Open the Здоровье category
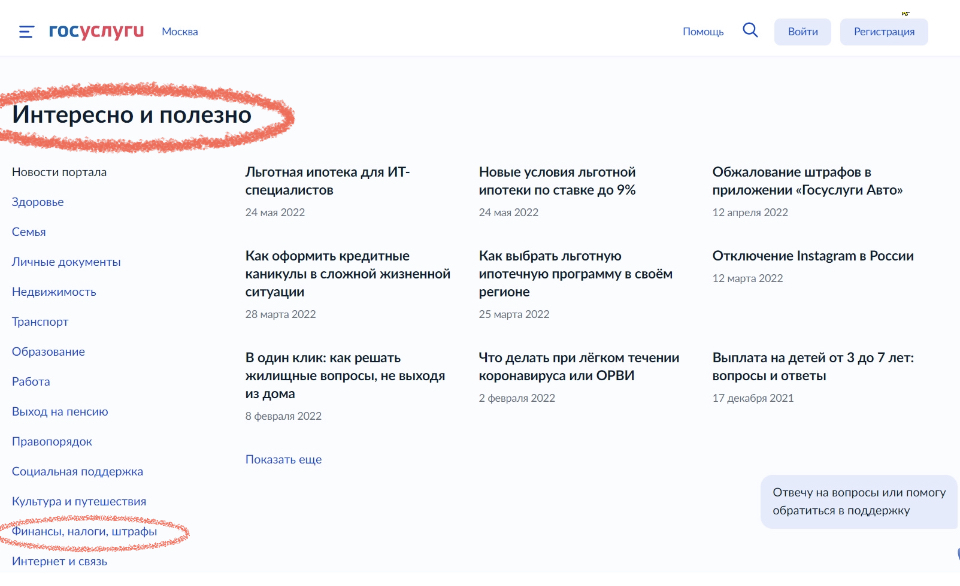 click(x=37, y=202)
